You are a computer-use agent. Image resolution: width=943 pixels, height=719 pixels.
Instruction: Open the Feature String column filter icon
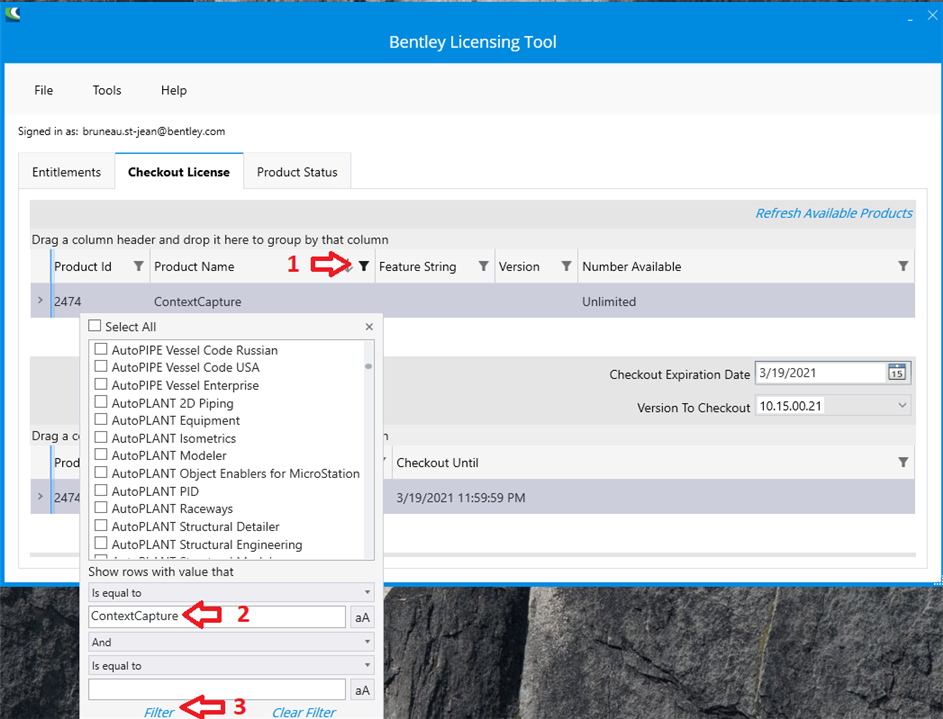point(483,266)
